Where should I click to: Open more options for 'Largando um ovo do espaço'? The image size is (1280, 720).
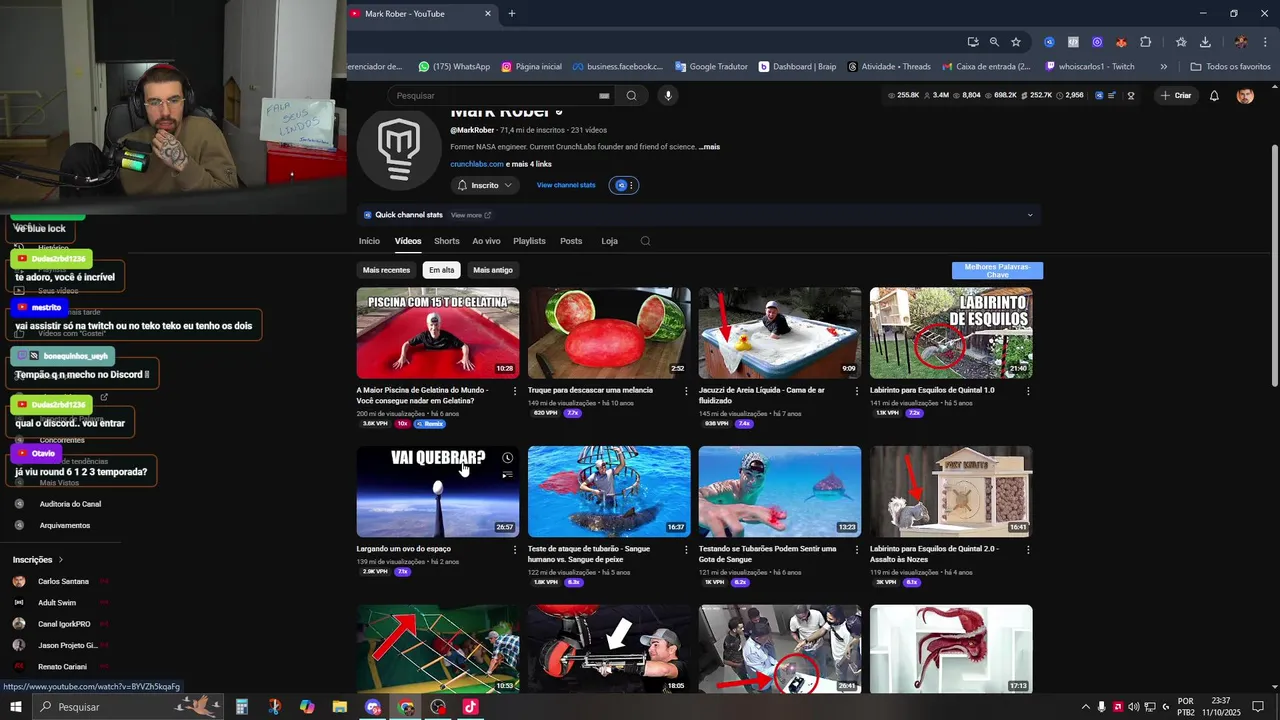[x=515, y=550]
